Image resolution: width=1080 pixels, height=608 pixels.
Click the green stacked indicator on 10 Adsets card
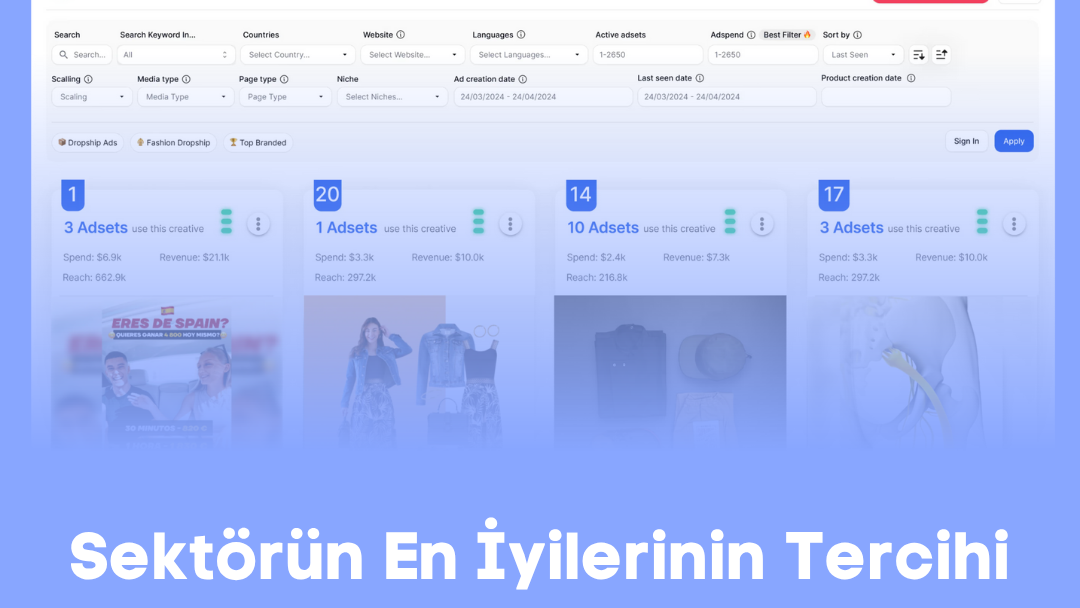[x=730, y=222]
